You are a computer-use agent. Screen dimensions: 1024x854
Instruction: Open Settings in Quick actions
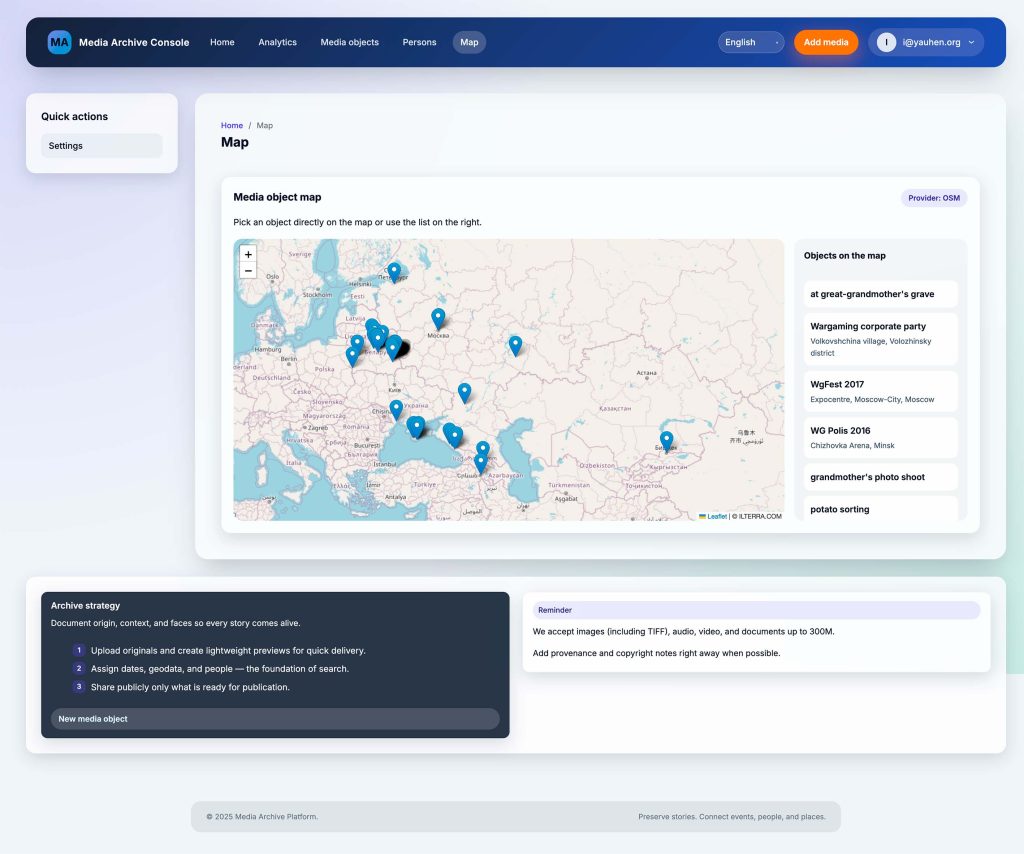coord(101,146)
